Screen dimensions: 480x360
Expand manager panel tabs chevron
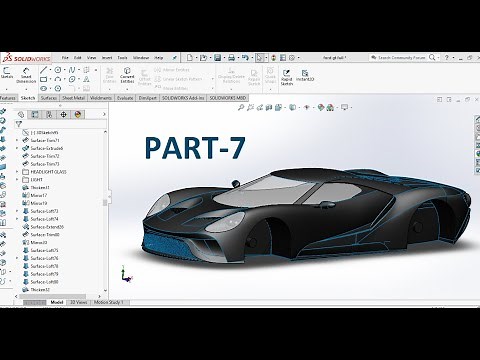point(104,114)
